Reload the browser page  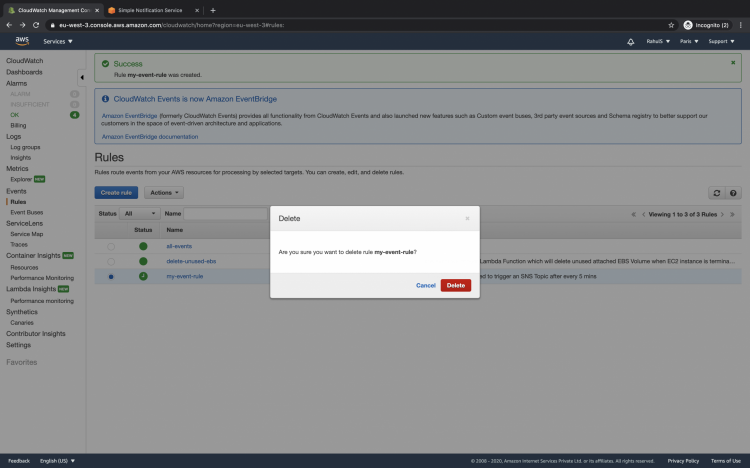pyautogui.click(x=36, y=25)
